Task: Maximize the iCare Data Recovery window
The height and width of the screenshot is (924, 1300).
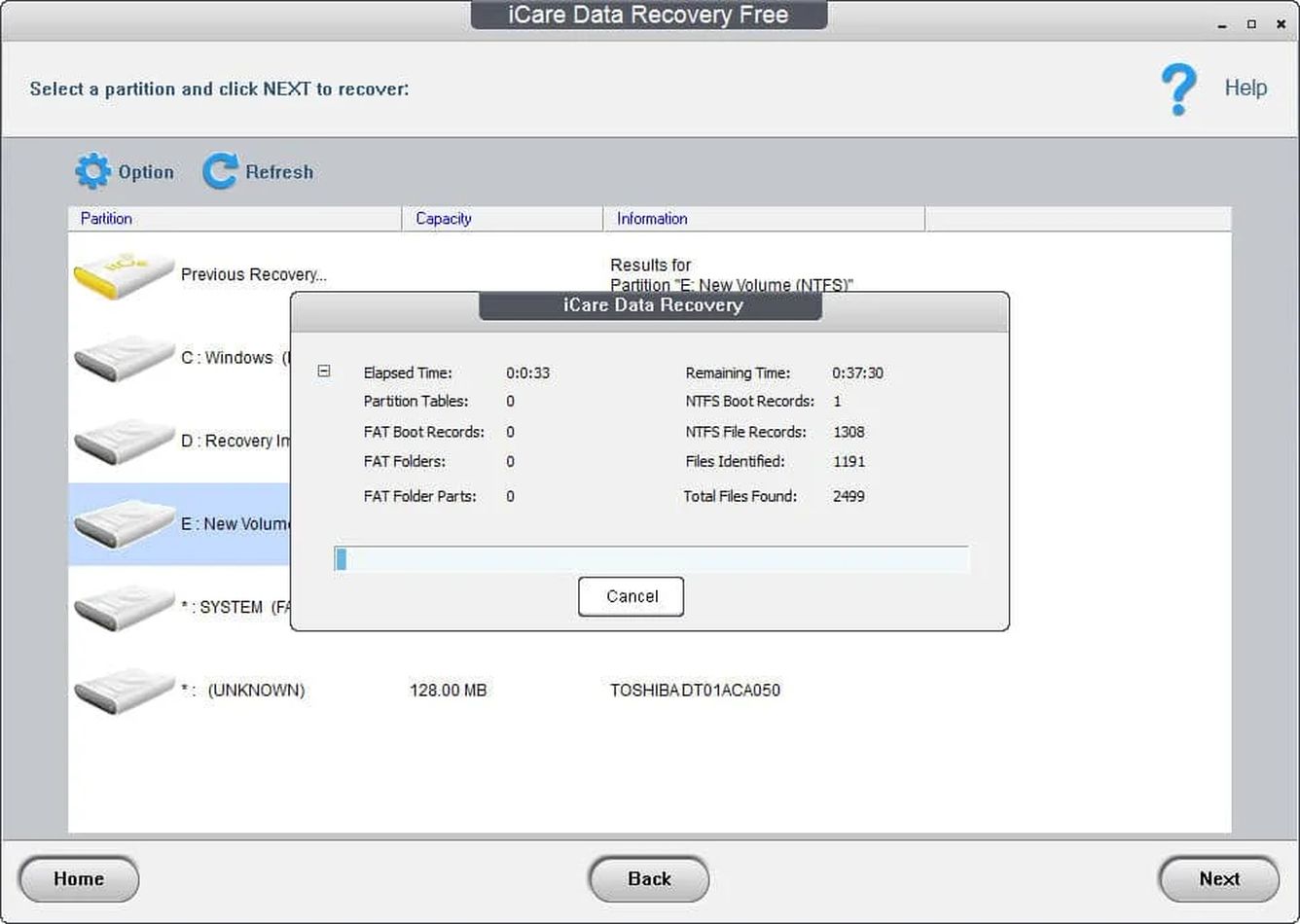Action: pos(1251,24)
